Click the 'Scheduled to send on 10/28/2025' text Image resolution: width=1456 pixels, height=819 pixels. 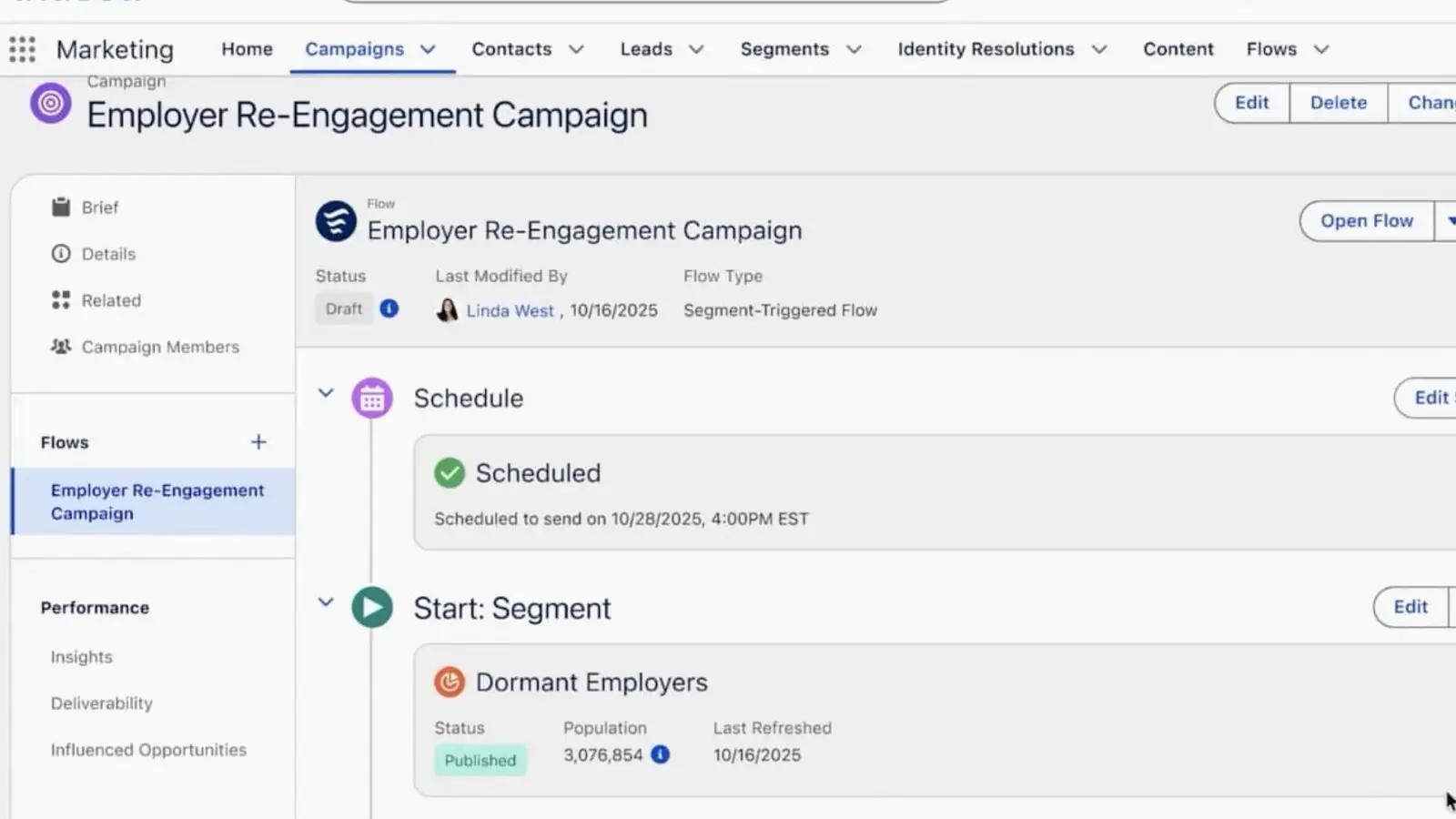coord(622,519)
